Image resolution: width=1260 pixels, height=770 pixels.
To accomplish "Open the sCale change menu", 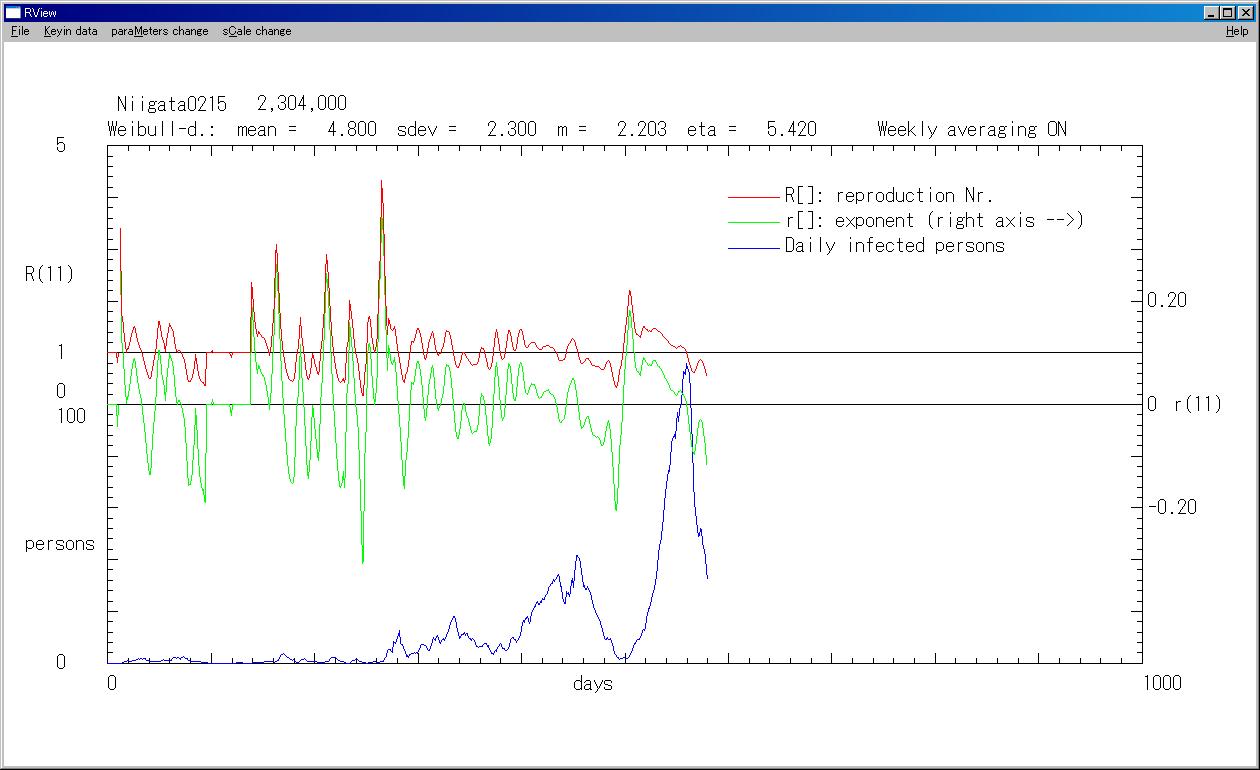I will click(257, 31).
